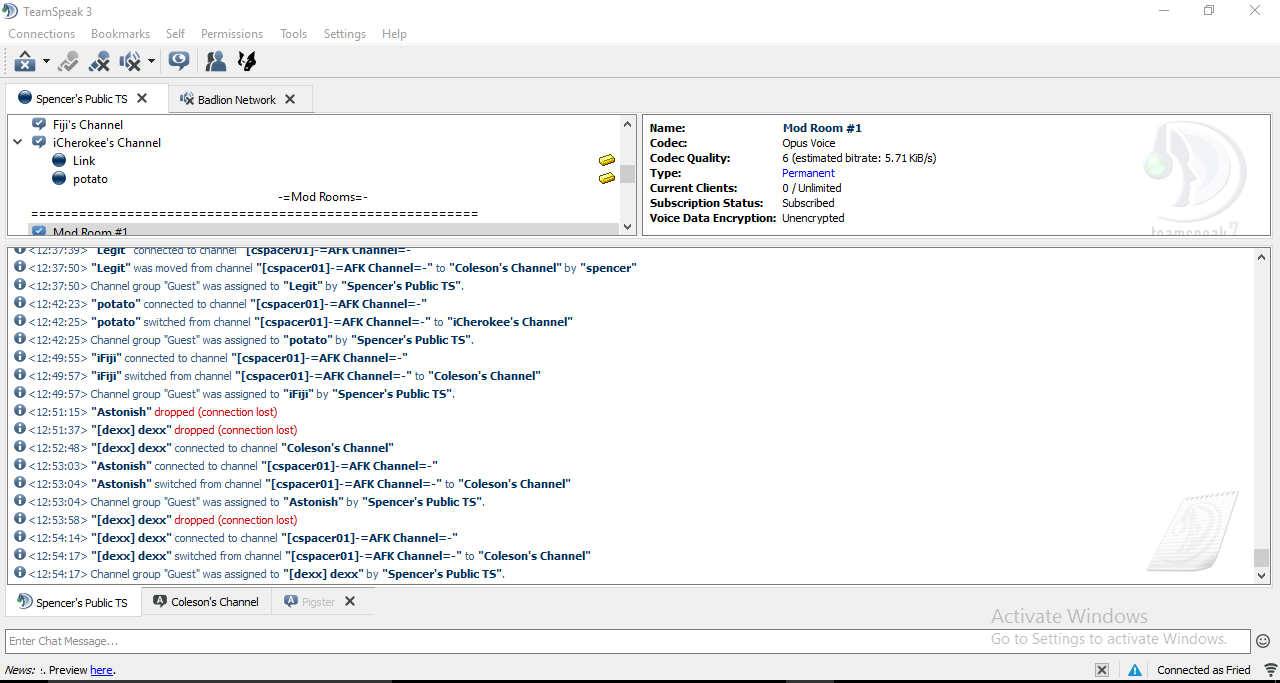
Task: Click the channel tree scrollbar thumb
Action: point(628,174)
